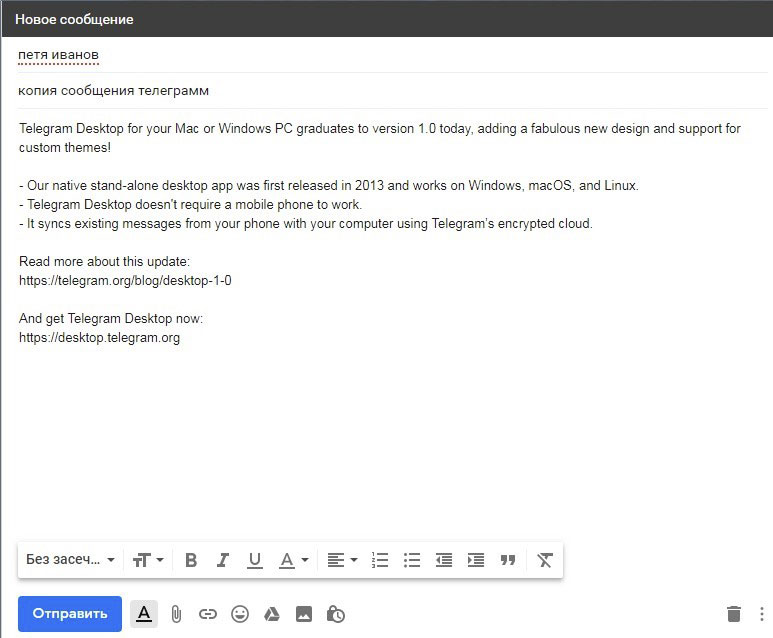Click the https://telegram.org/blog/desktop-1-0 text

coord(125,281)
